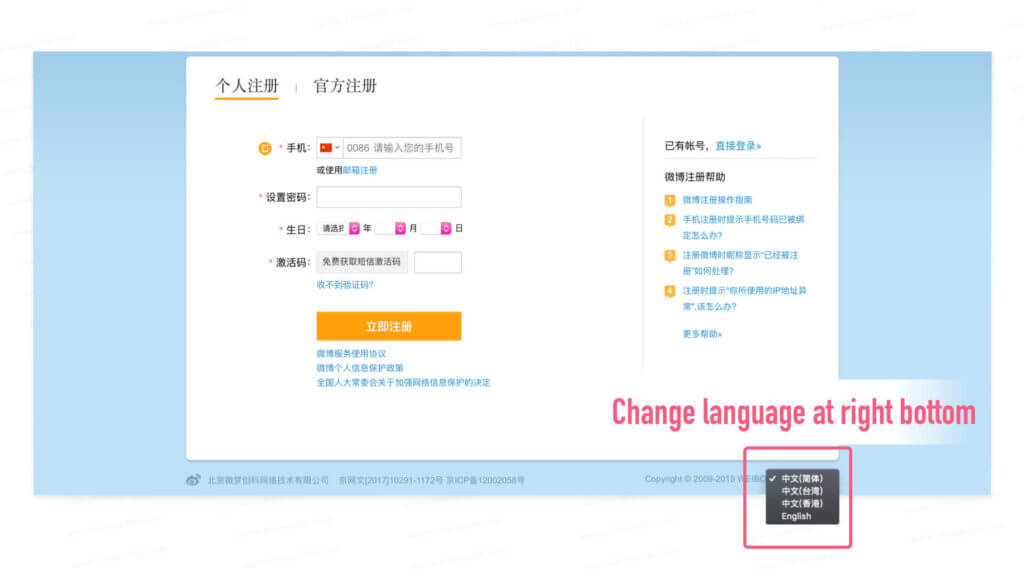Viewport: 1024px width, 576px height.
Task: Focus the phone number input field
Action: tap(402, 148)
